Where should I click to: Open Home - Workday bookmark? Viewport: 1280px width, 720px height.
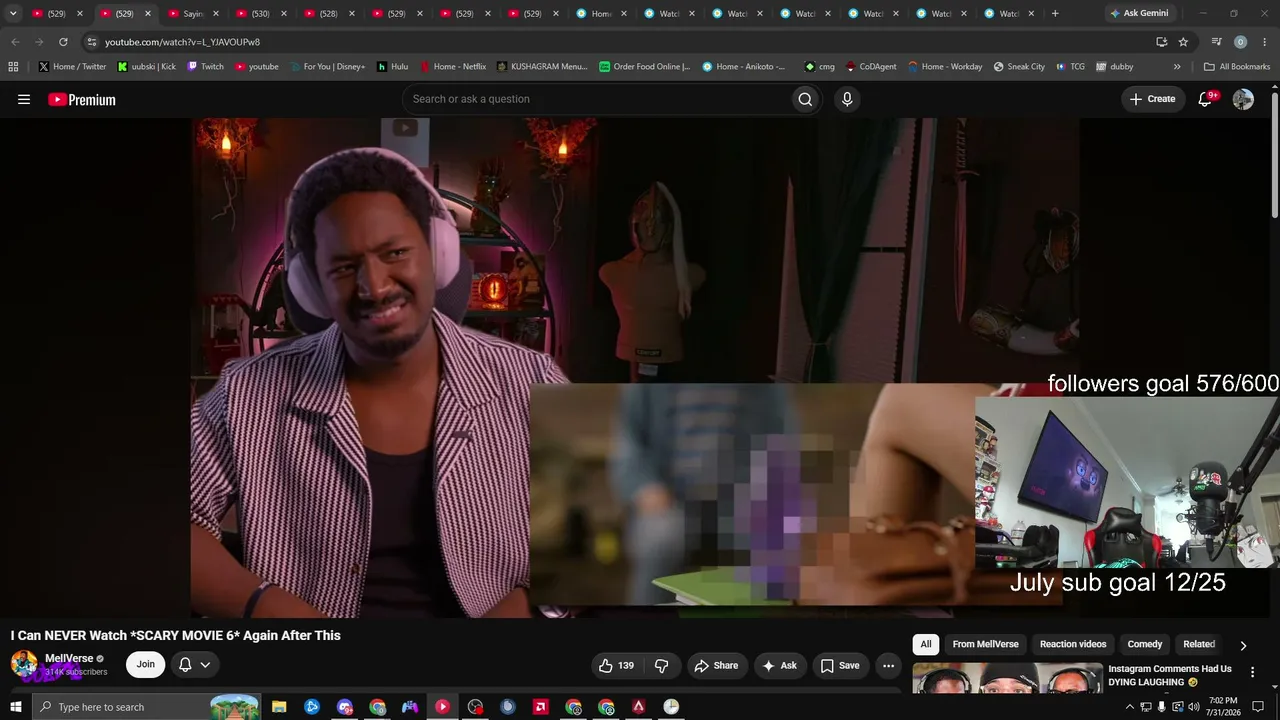[x=945, y=67]
